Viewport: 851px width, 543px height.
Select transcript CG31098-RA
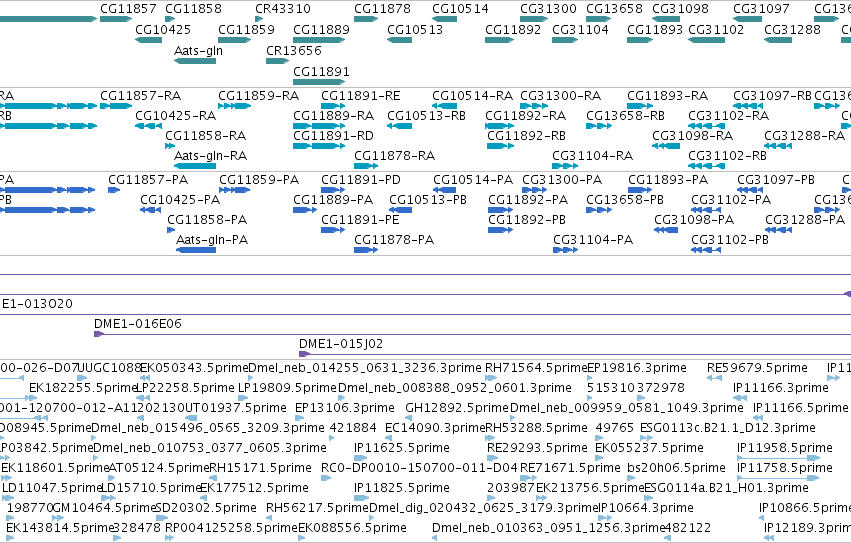693,136
